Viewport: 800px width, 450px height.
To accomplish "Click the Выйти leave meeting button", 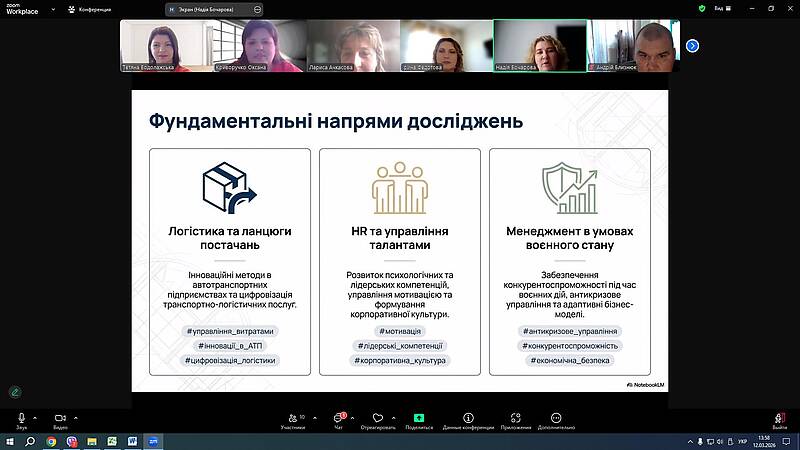I will coord(780,418).
